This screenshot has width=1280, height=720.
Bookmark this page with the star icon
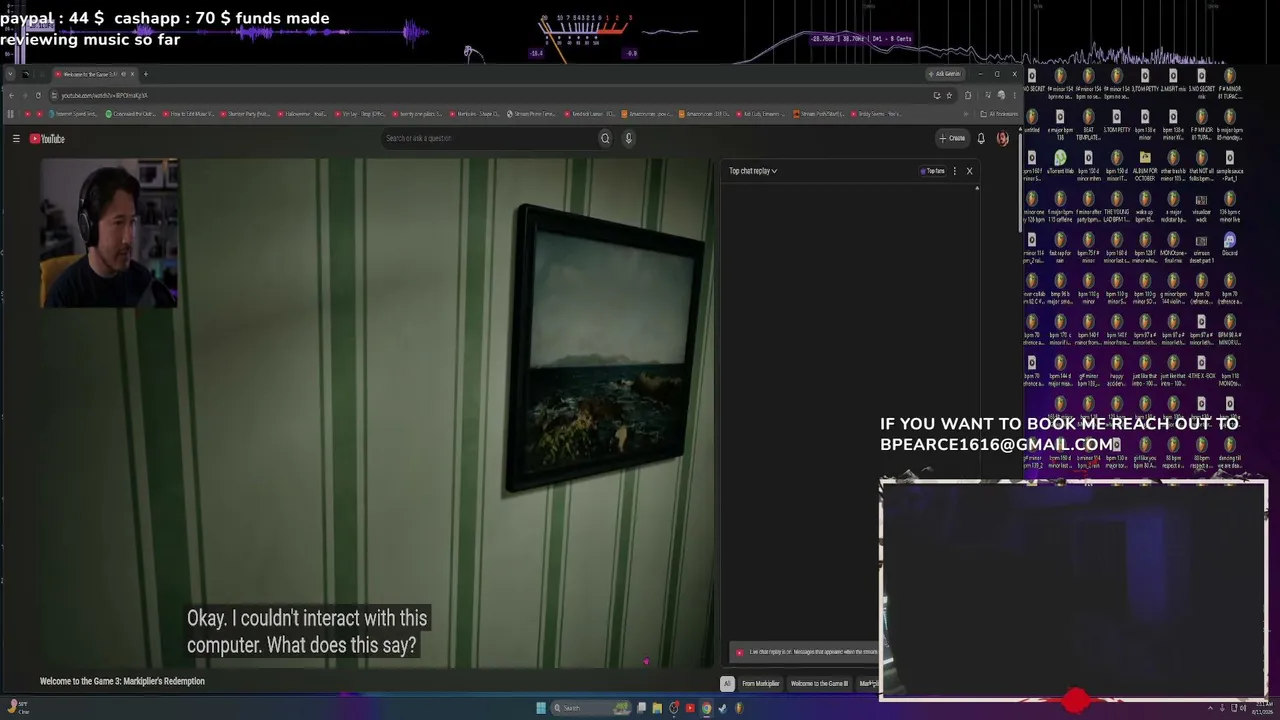tap(949, 95)
